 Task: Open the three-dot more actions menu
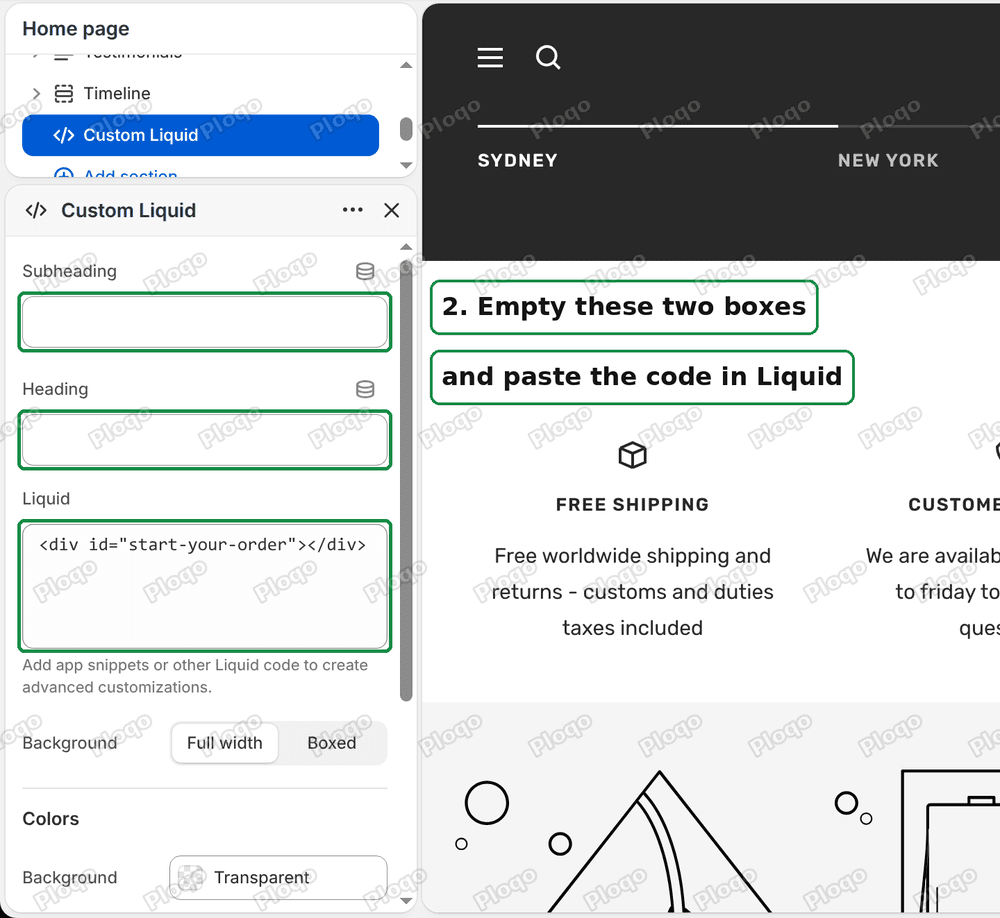(x=353, y=210)
